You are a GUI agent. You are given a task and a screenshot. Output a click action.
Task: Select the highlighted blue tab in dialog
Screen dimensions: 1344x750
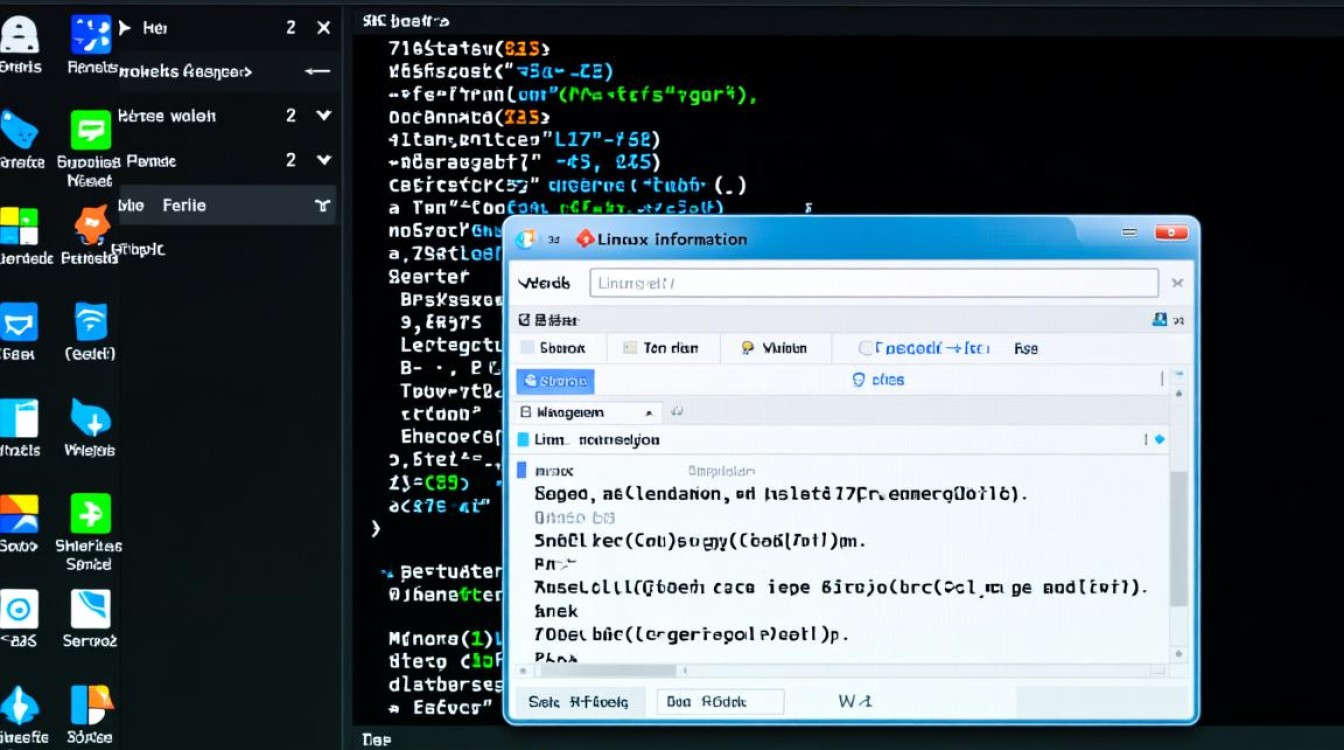pos(555,381)
